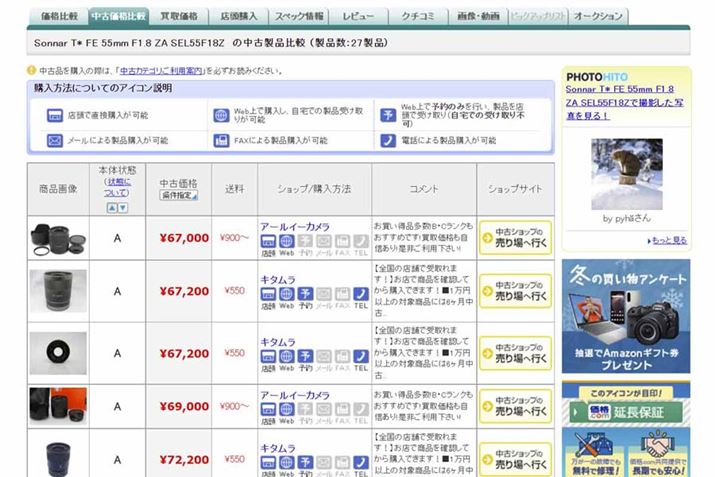Click 中古ショップの売り場へ行く for the ¥67,000 item
The image size is (715, 477).
(x=515, y=238)
